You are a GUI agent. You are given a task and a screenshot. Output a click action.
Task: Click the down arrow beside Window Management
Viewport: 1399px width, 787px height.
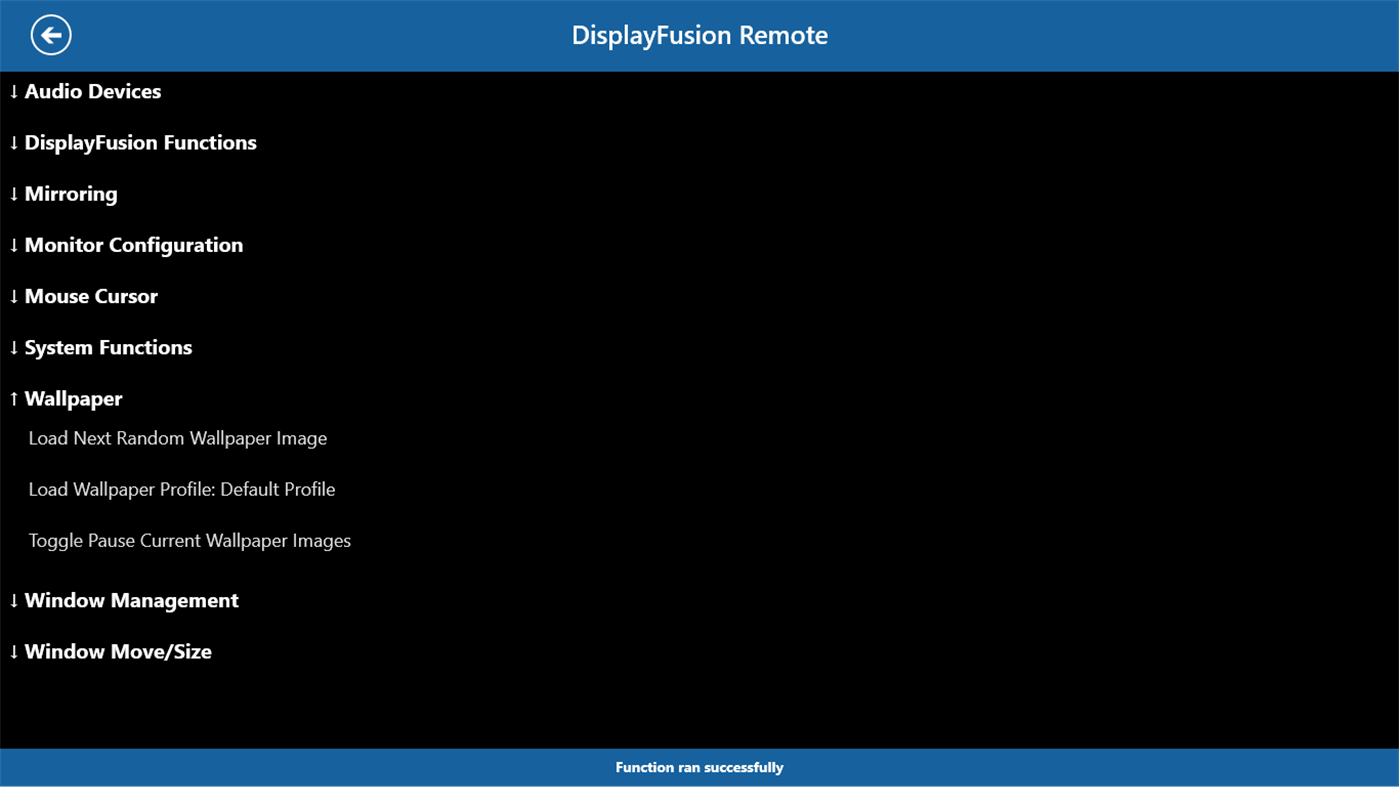[13, 600]
